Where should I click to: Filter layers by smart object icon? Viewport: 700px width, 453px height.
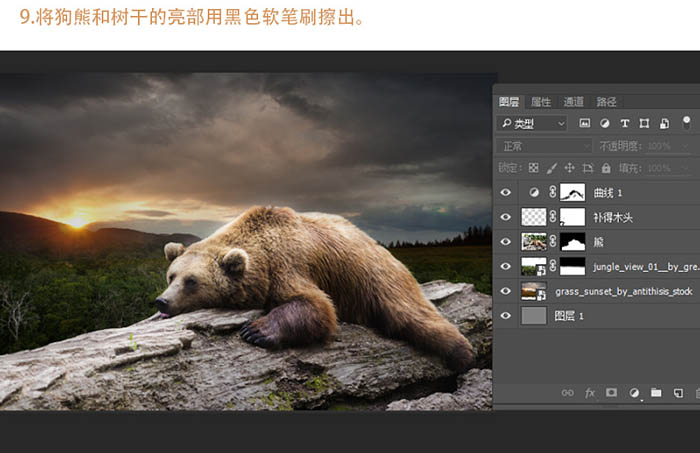tap(664, 123)
